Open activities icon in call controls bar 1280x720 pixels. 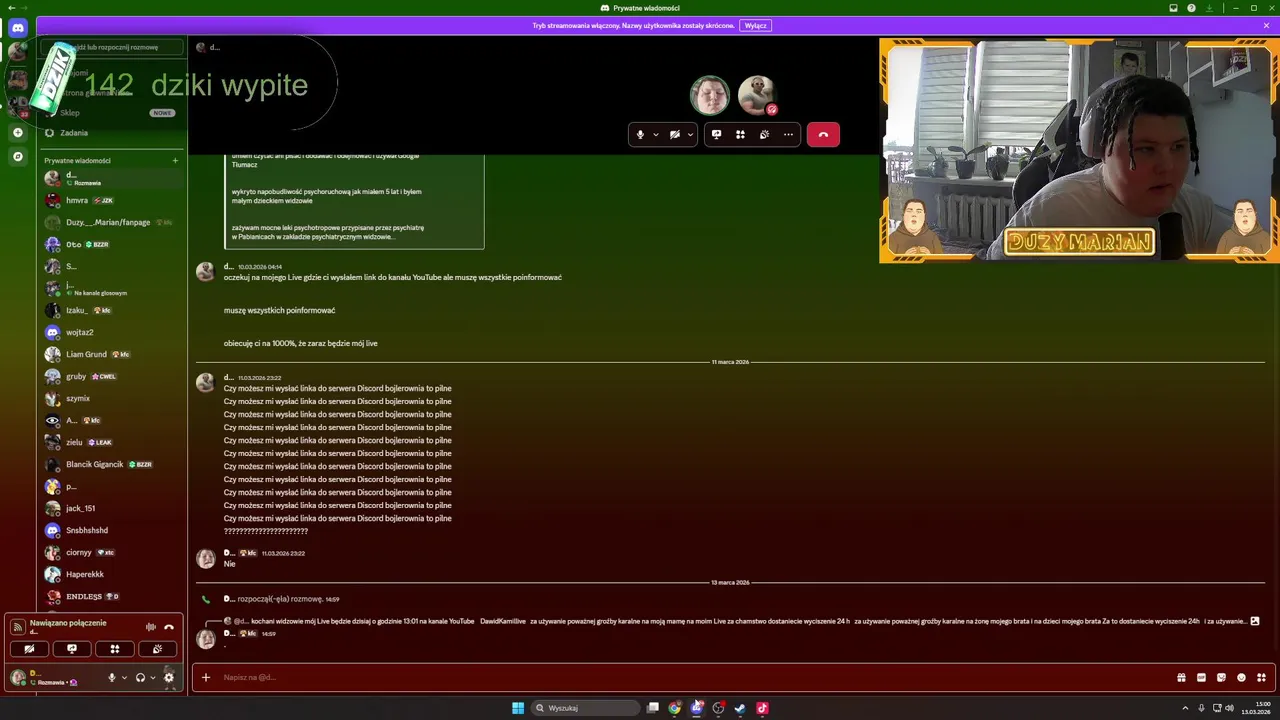(x=740, y=134)
